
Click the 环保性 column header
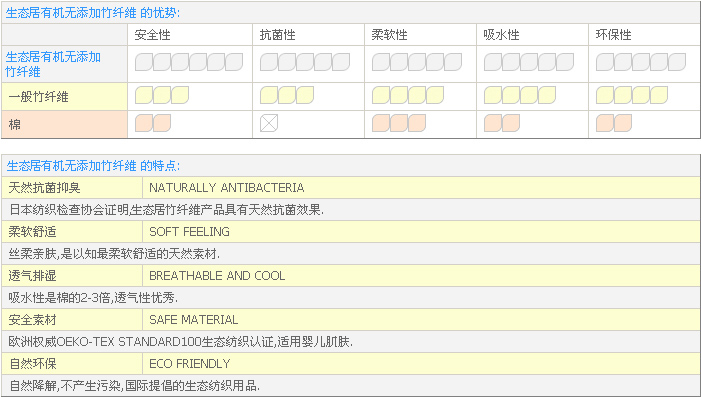[613, 35]
